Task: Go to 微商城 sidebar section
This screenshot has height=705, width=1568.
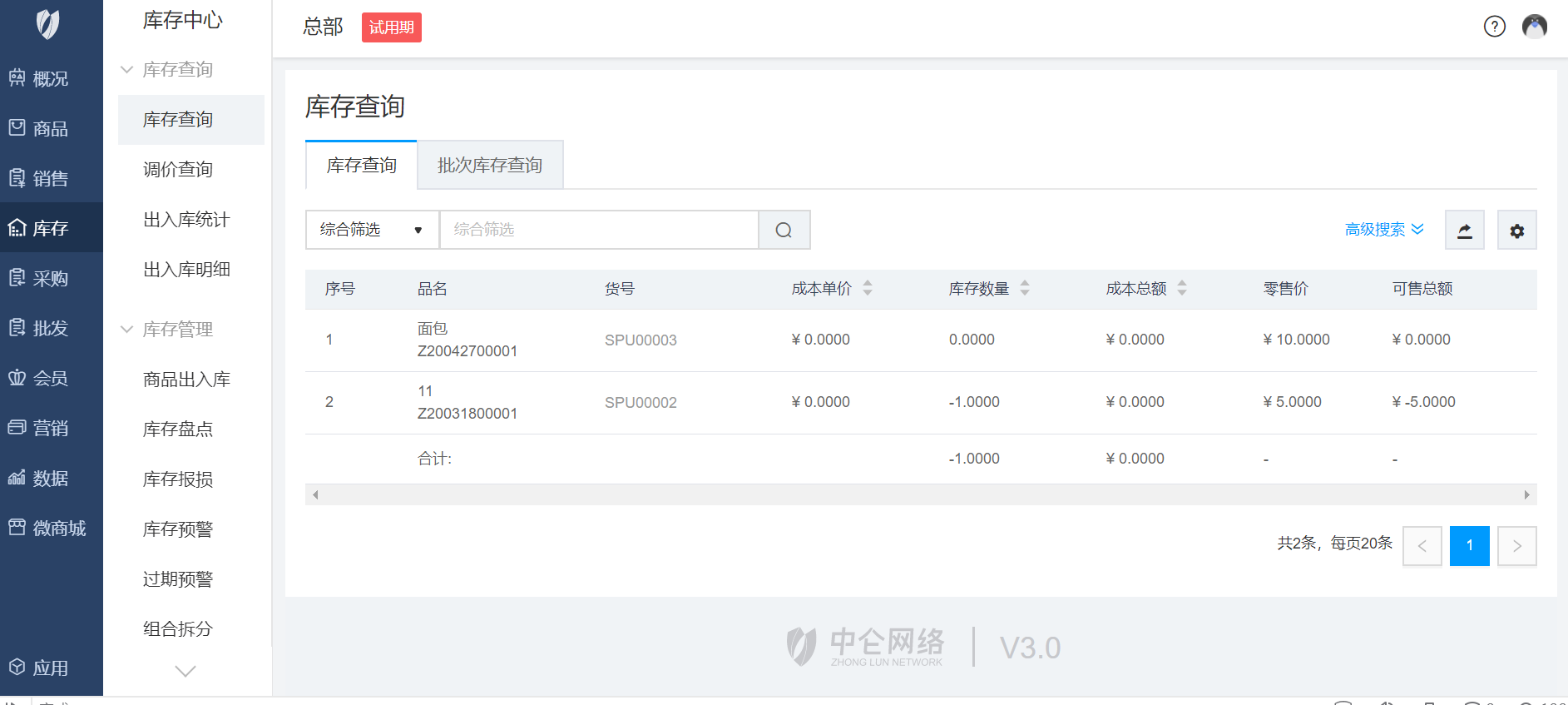Action: [x=50, y=529]
